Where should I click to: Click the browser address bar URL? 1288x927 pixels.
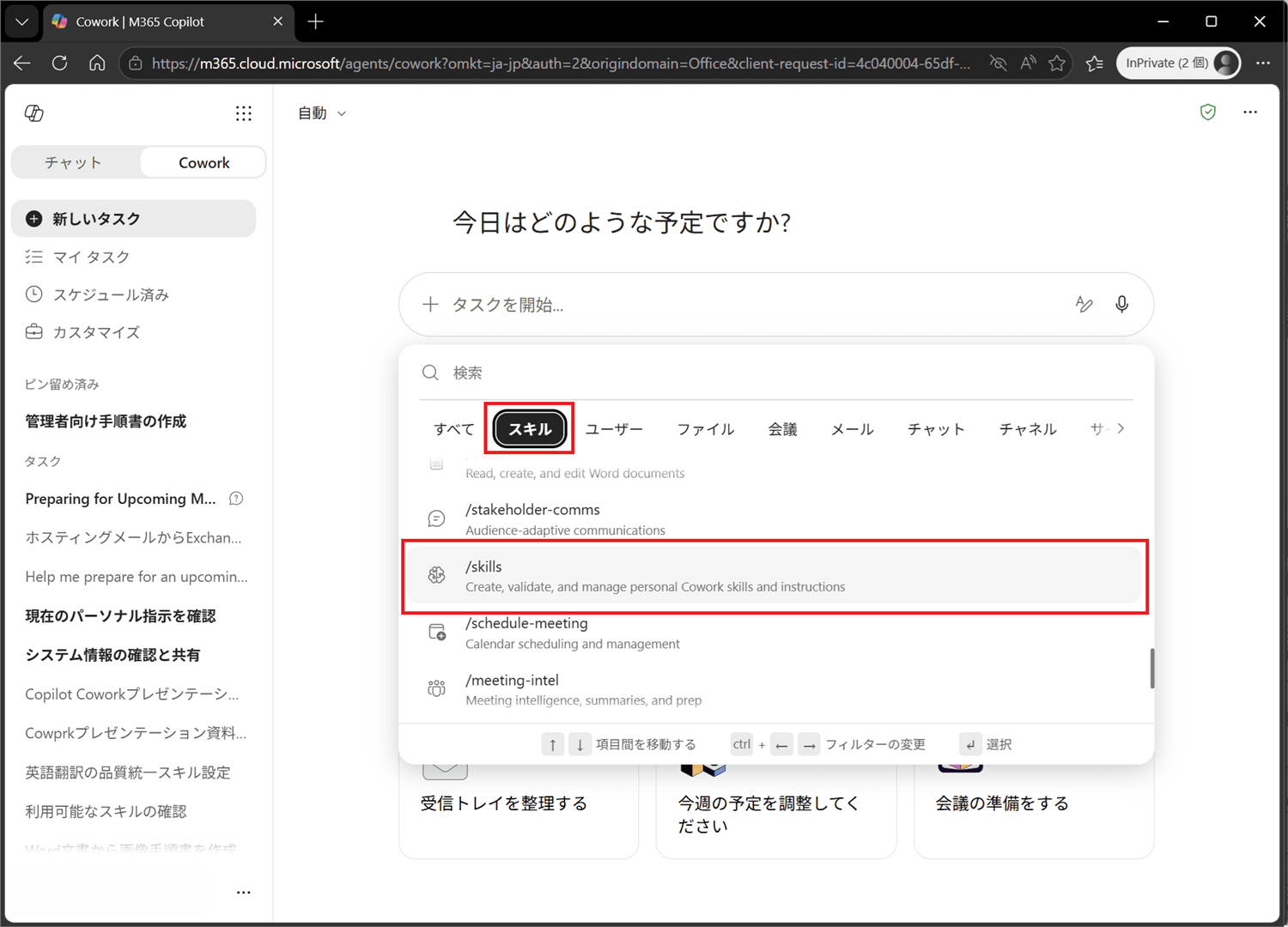(x=561, y=63)
